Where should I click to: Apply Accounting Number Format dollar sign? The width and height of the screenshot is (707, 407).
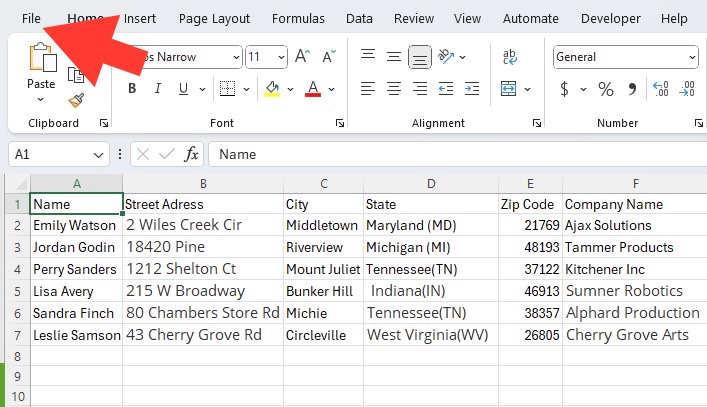(x=564, y=89)
